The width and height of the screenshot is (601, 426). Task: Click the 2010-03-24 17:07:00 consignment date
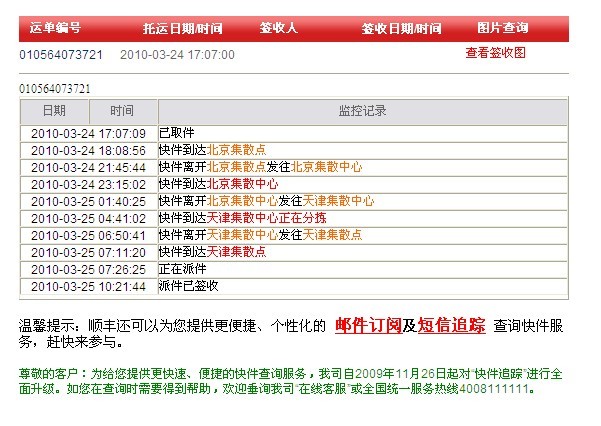tap(177, 54)
